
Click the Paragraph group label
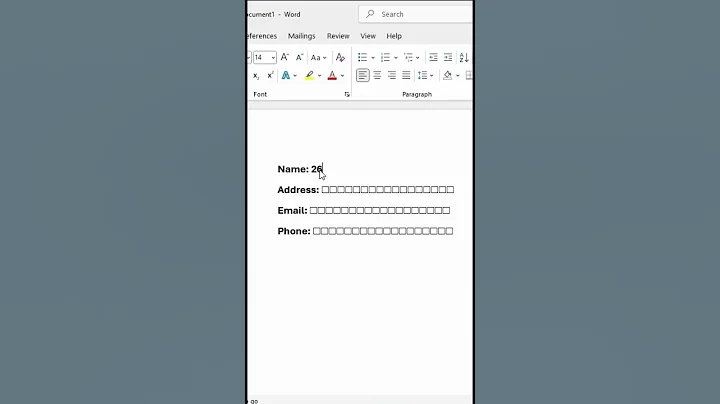click(417, 94)
